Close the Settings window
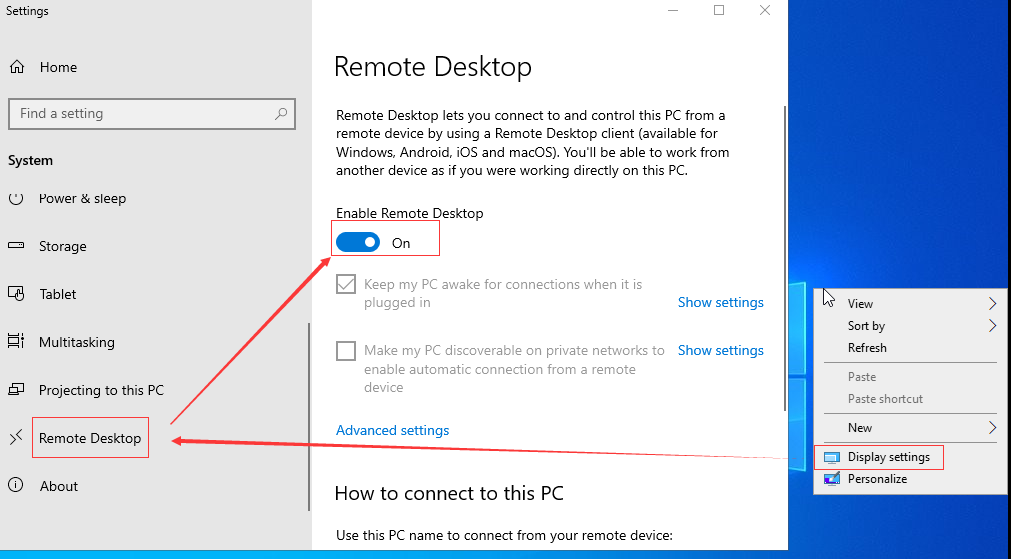 coord(765,10)
